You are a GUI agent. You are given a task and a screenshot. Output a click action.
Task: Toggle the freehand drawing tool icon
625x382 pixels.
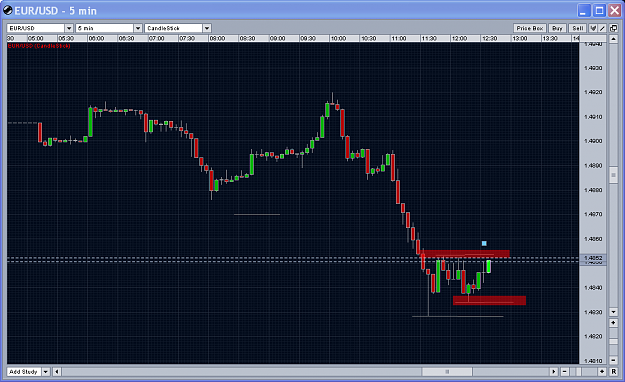point(593,28)
